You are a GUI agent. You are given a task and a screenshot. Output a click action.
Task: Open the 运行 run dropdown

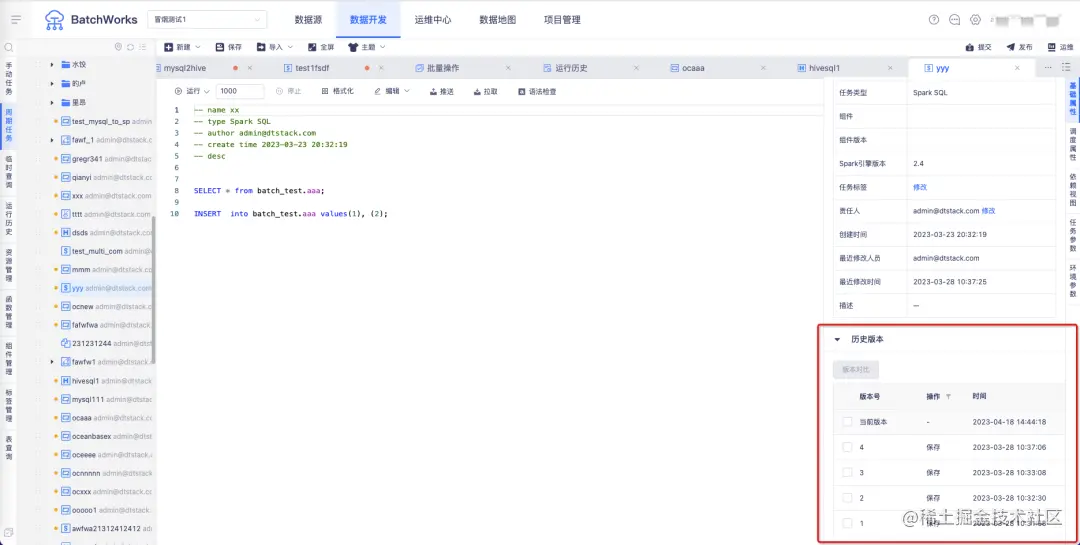tap(192, 91)
